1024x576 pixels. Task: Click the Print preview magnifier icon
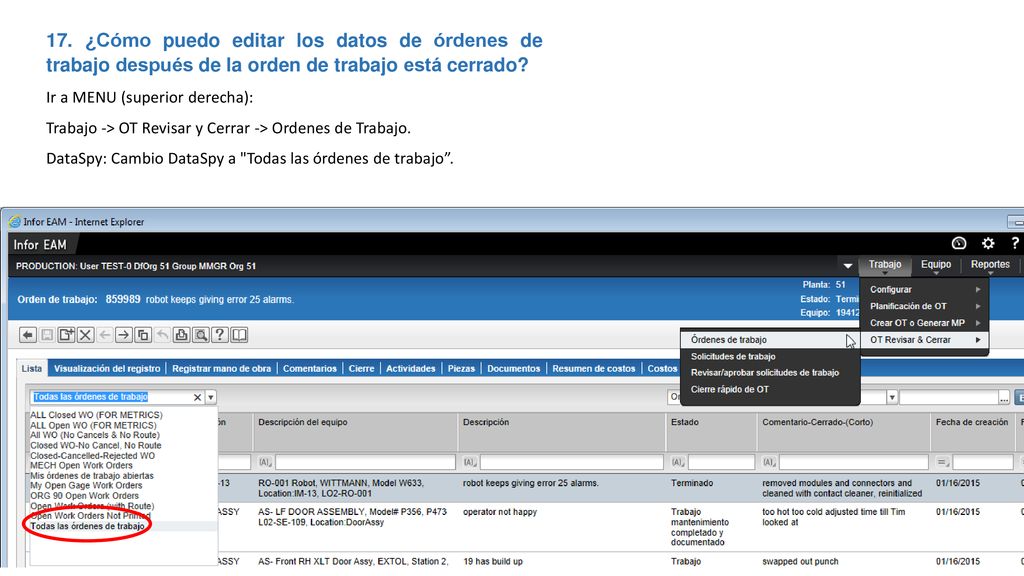[x=200, y=335]
